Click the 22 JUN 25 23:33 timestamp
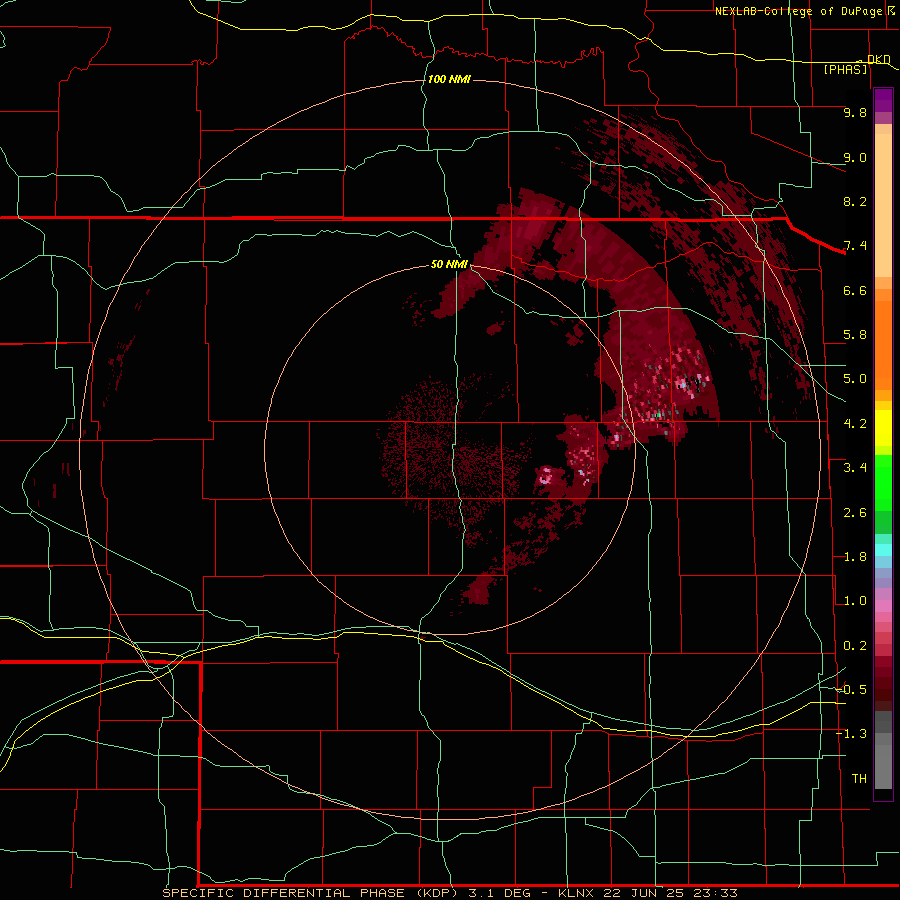Viewport: 900px width, 900px height. tap(669, 893)
